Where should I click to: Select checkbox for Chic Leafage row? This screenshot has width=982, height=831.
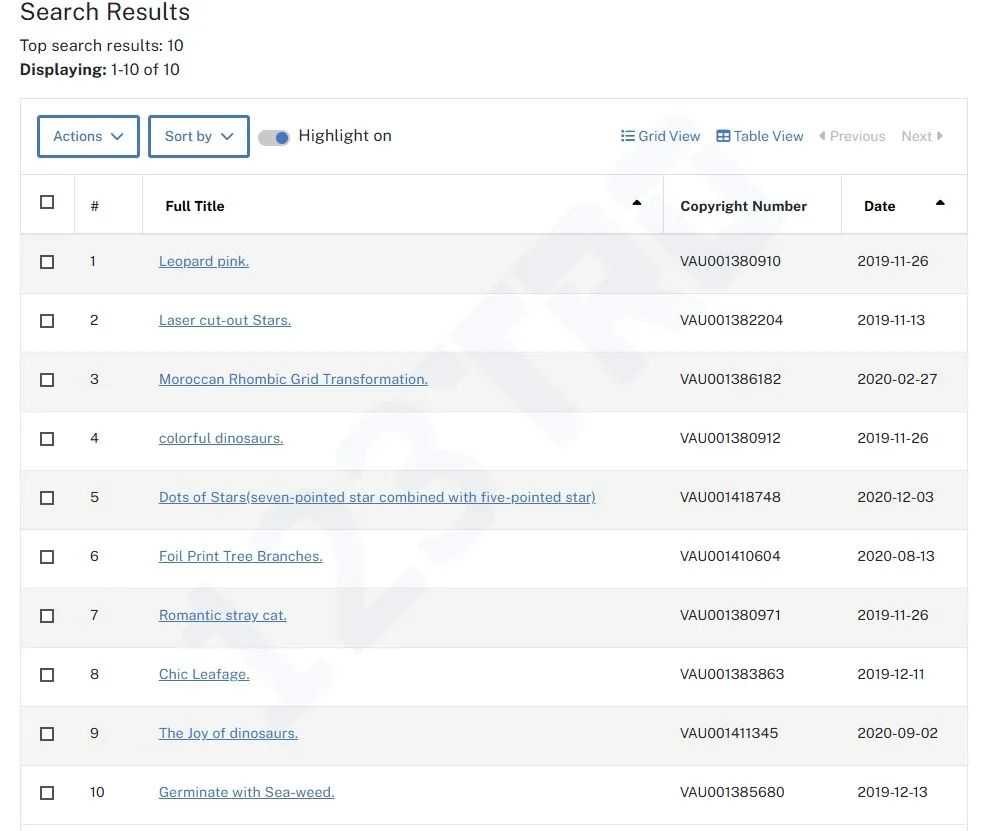click(x=47, y=675)
